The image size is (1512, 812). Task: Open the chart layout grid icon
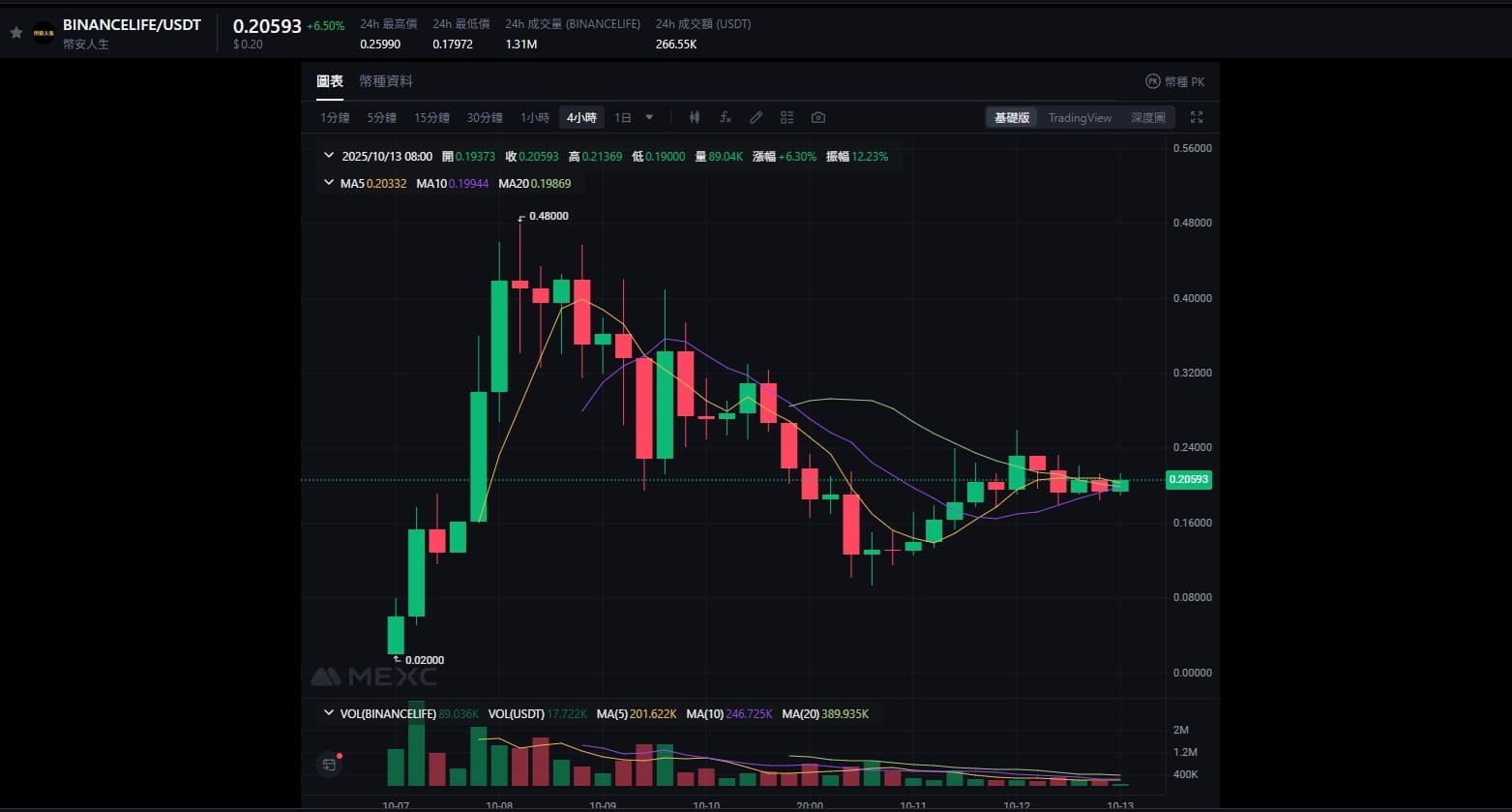coord(786,117)
